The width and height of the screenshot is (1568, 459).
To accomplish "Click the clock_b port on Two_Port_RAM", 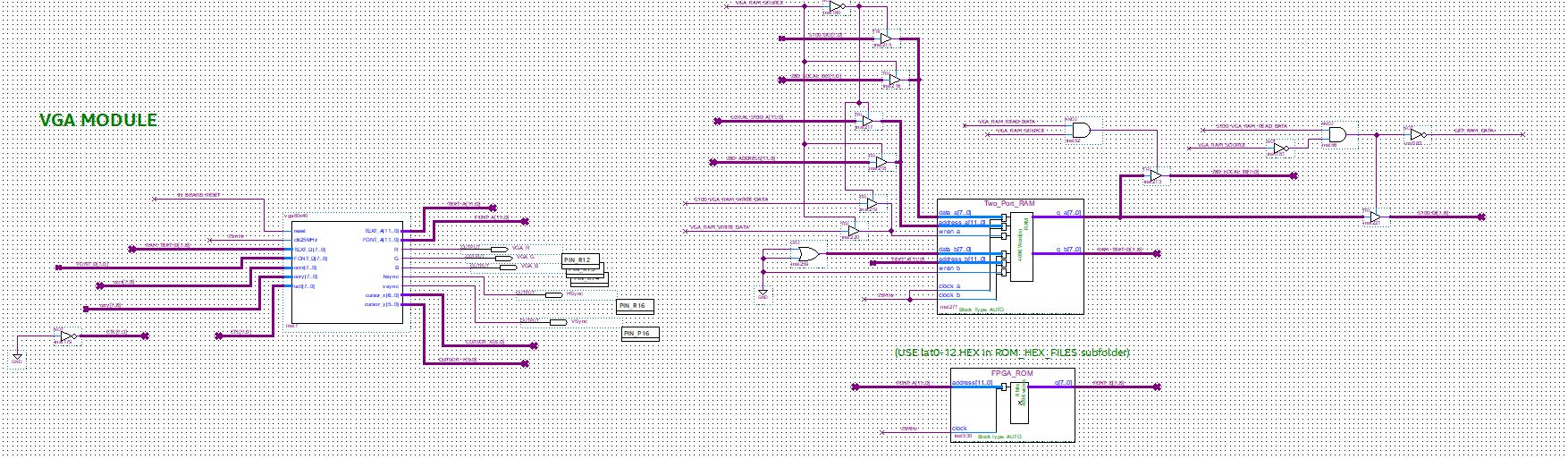I will coord(949,294).
